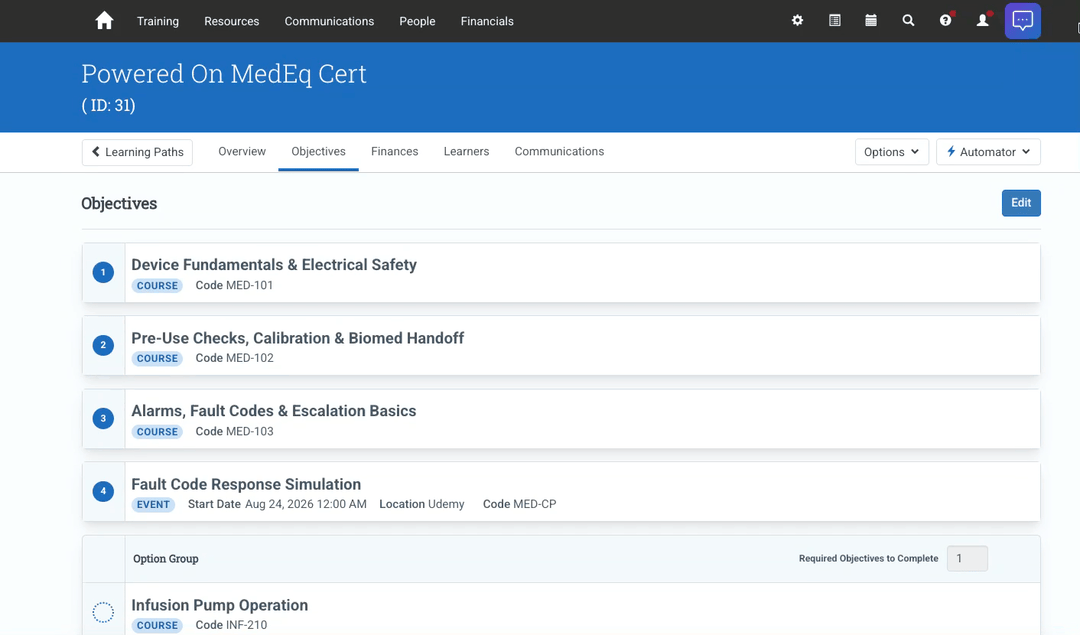This screenshot has width=1080, height=635.
Task: Go back to Learning Paths
Action: click(x=137, y=152)
